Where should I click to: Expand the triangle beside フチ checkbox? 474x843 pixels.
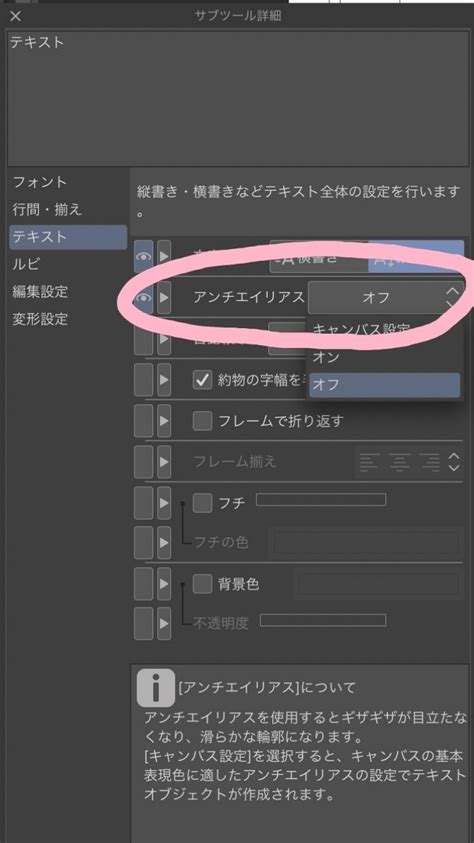(164, 503)
